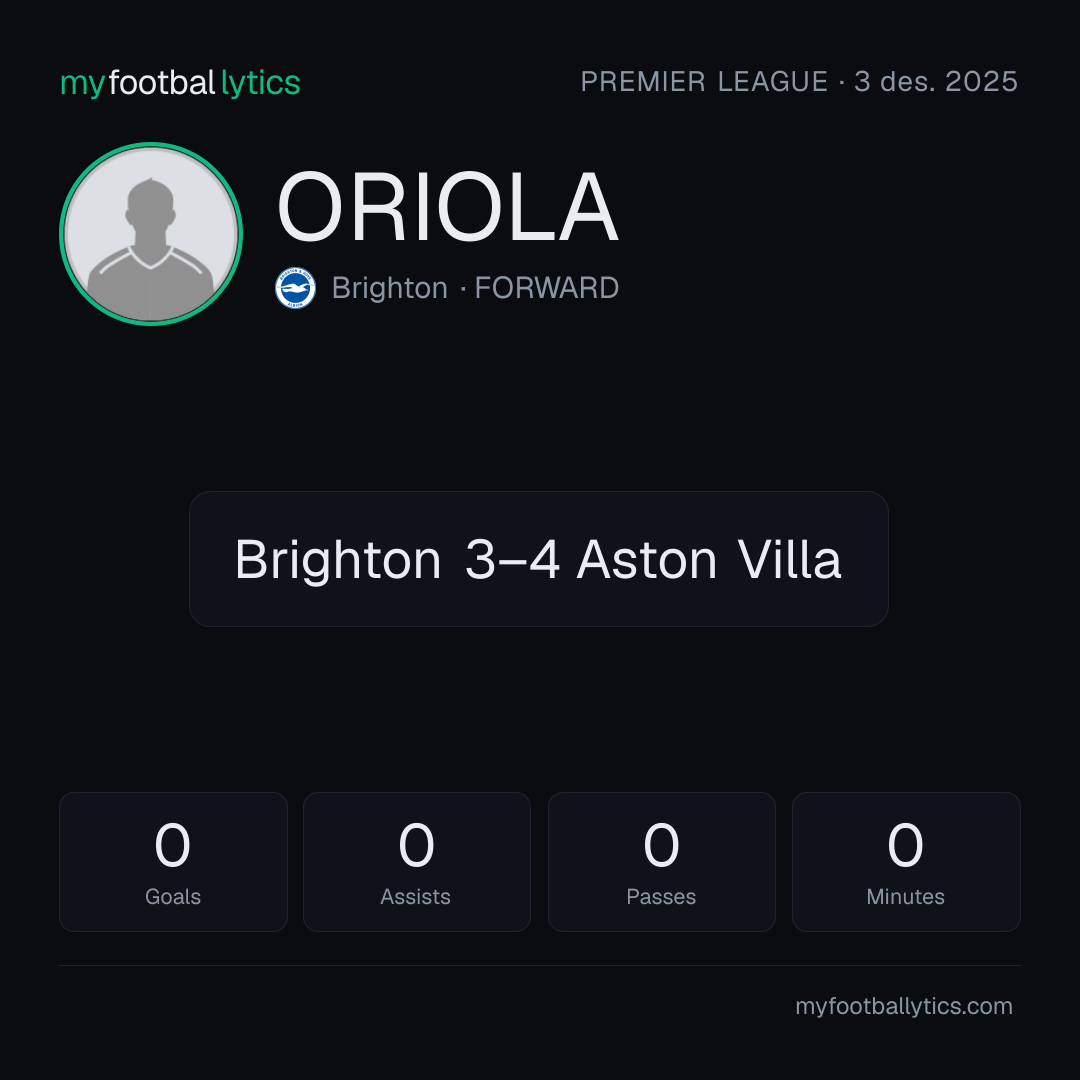Viewport: 1080px width, 1080px height.
Task: Select the Passes stat card
Action: [x=661, y=862]
